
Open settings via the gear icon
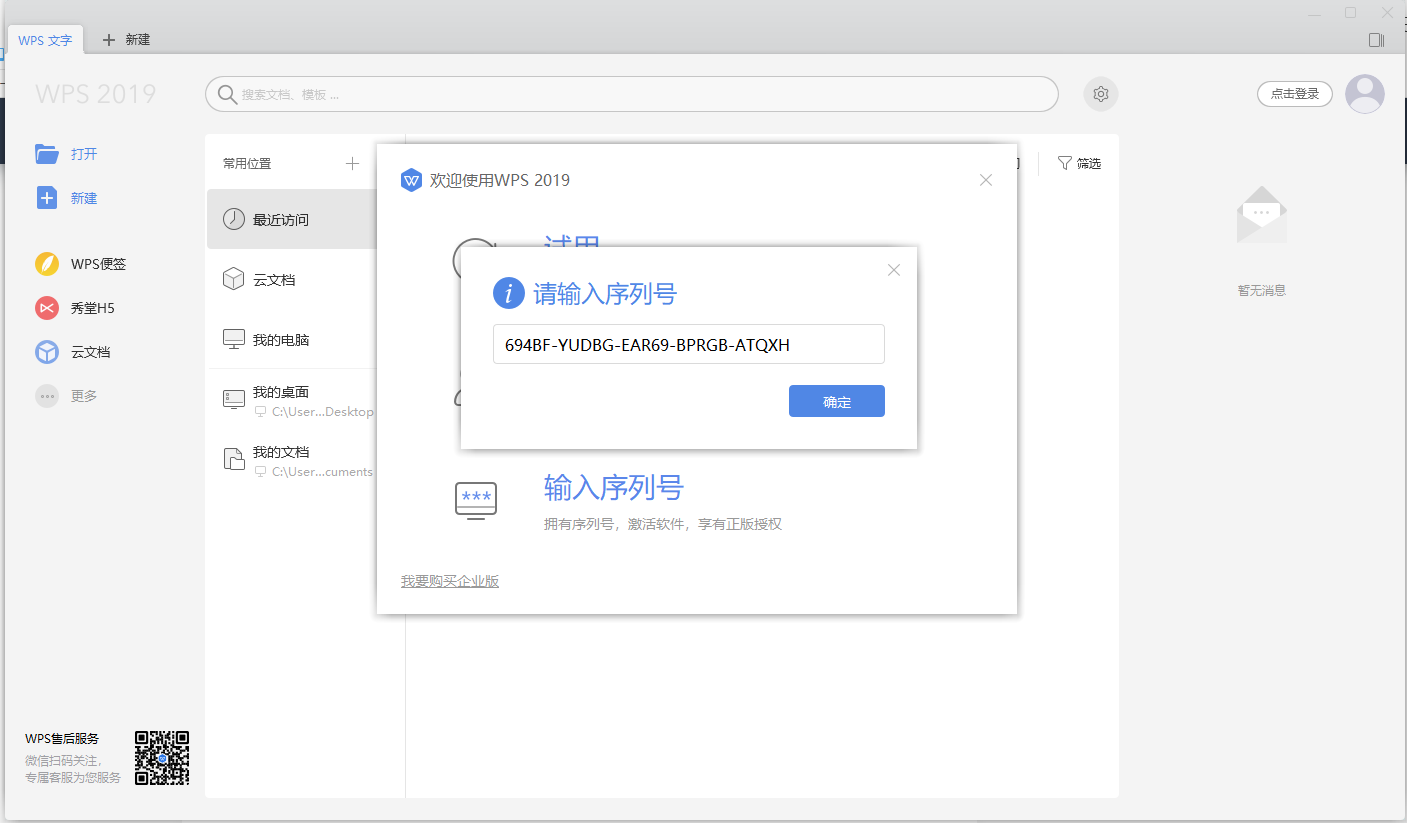click(x=1101, y=94)
